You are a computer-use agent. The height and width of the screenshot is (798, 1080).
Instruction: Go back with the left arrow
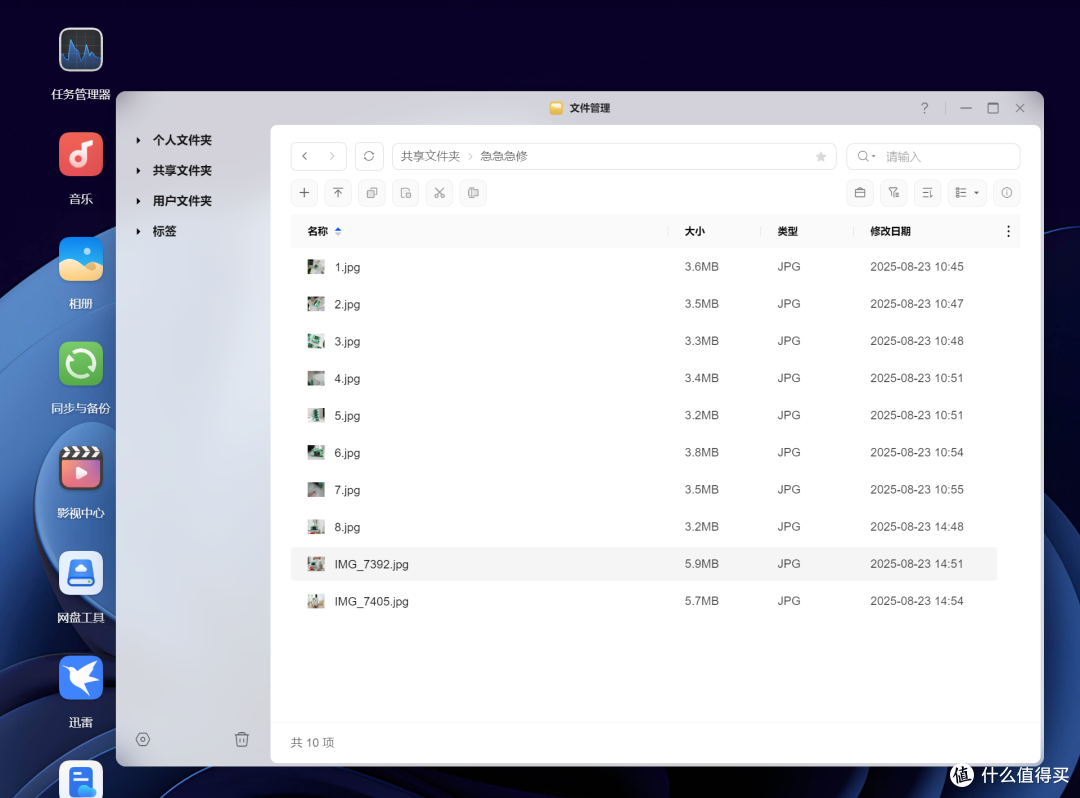pyautogui.click(x=304, y=156)
